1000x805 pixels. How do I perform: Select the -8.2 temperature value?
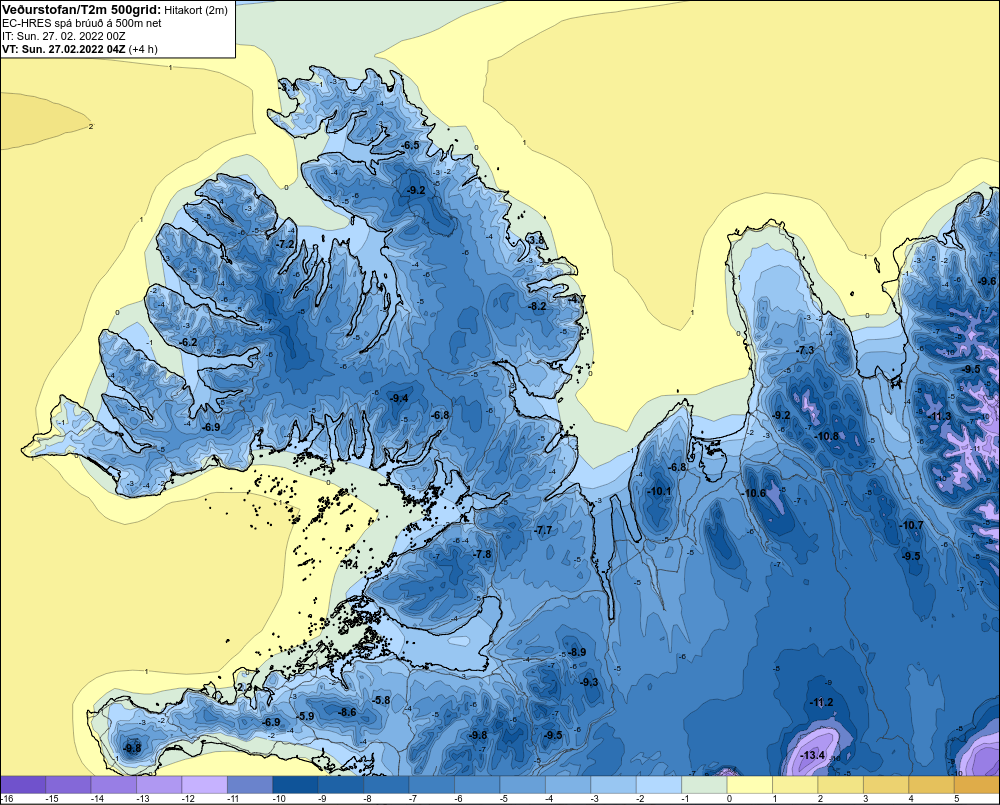coord(538,306)
